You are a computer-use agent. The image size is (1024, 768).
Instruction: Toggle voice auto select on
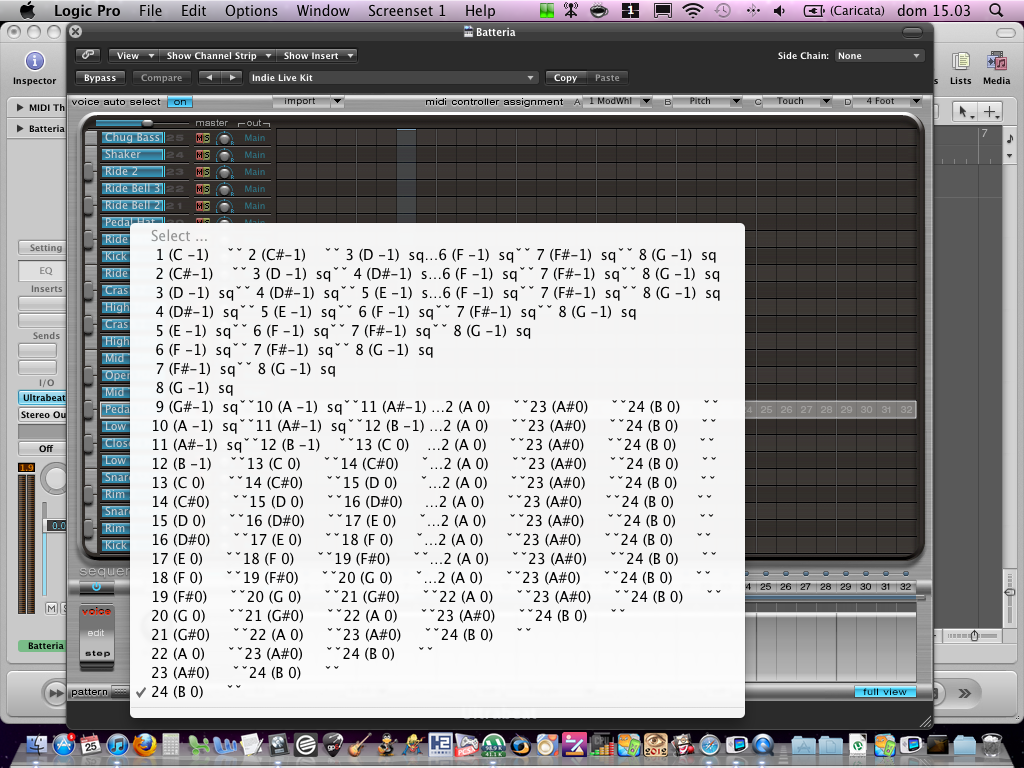180,102
